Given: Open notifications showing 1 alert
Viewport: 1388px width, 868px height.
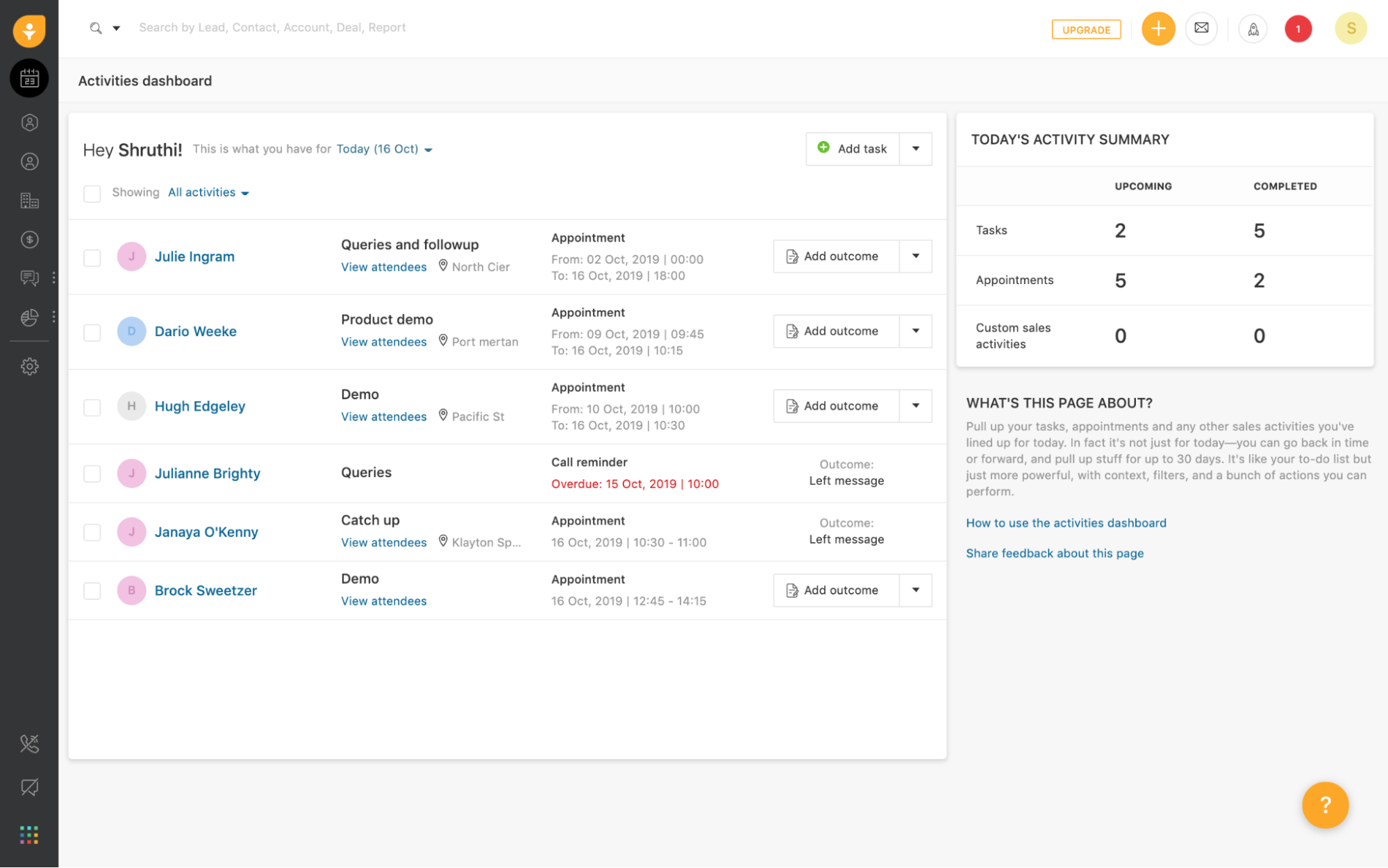Looking at the screenshot, I should click(x=1298, y=28).
